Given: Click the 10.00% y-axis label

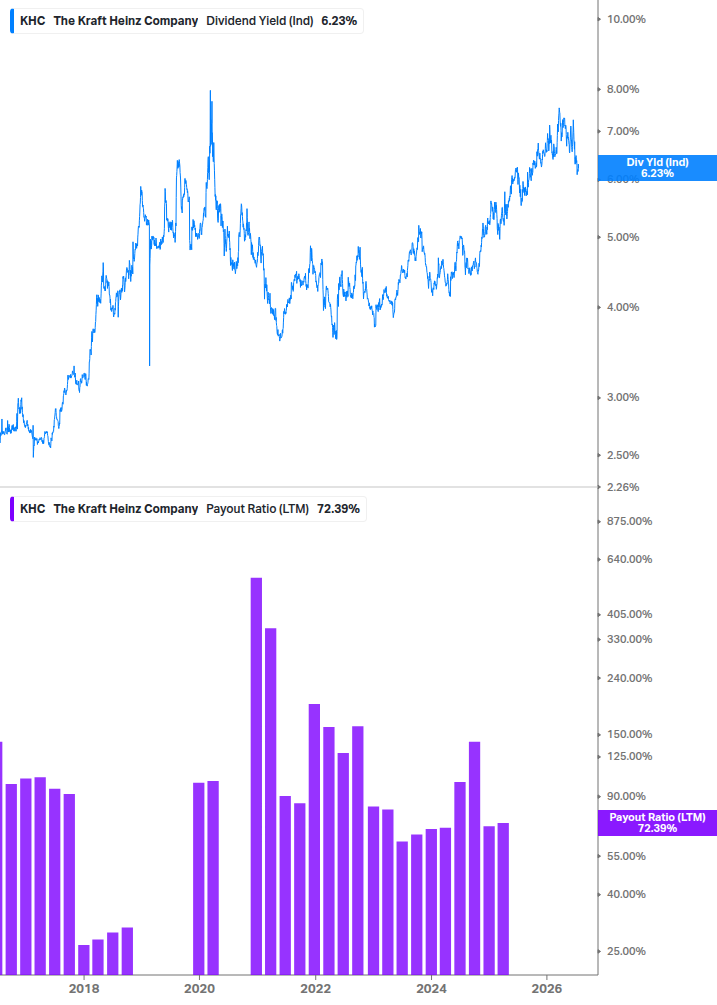Looking at the screenshot, I should (626, 19).
